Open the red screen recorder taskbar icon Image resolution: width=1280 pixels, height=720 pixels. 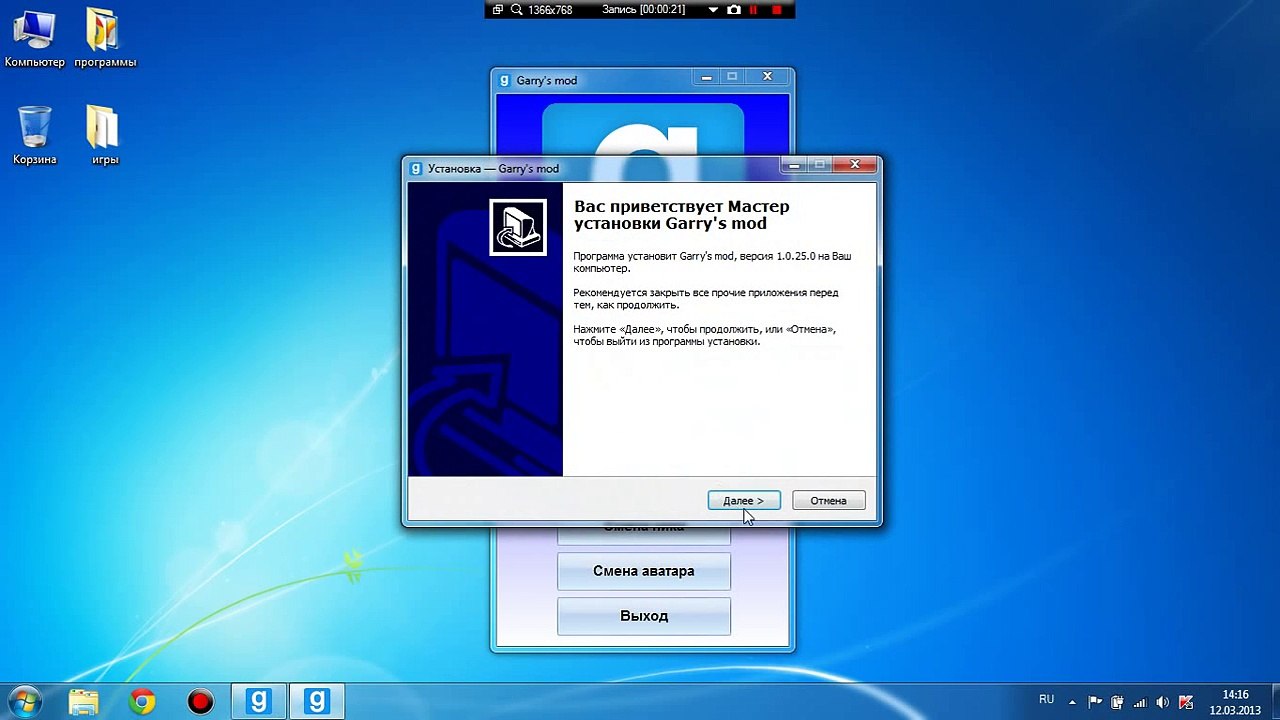coord(200,701)
